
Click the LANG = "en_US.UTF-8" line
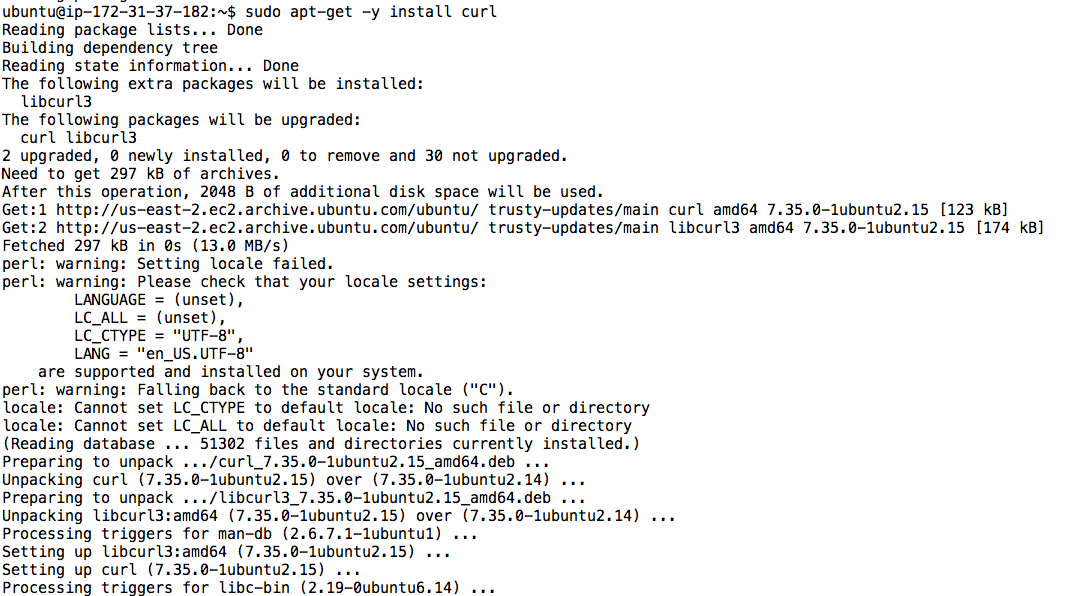164,354
